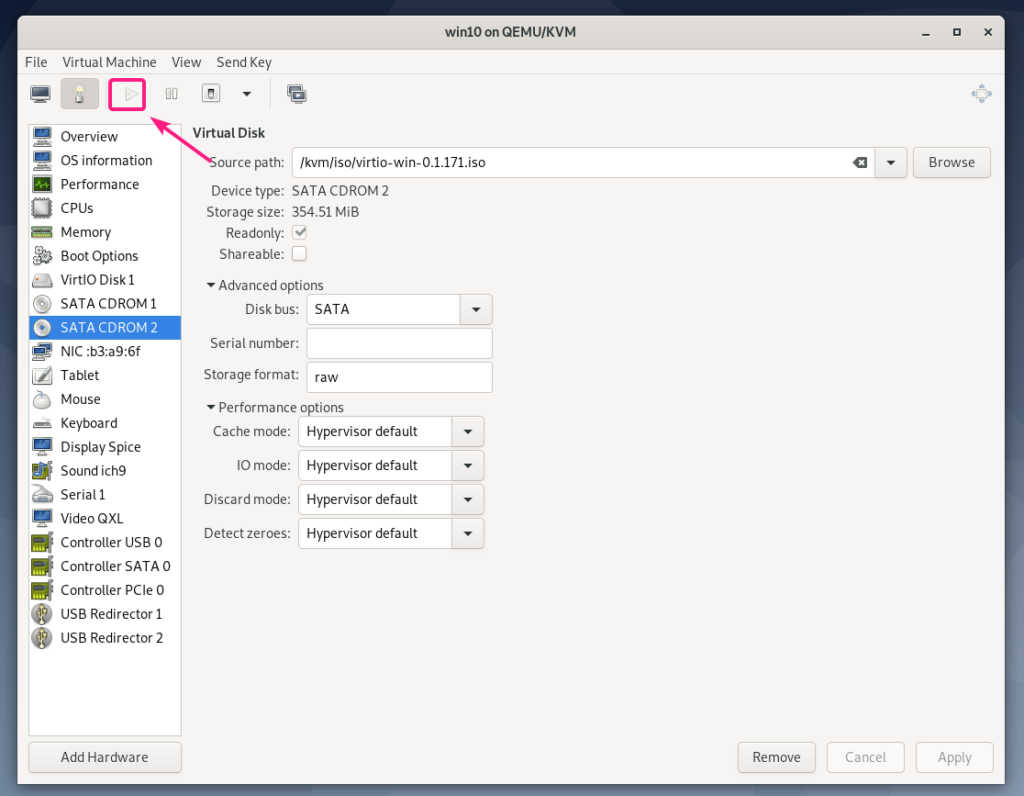
Task: Select VirtIO Disk 1
Action: [x=104, y=279]
